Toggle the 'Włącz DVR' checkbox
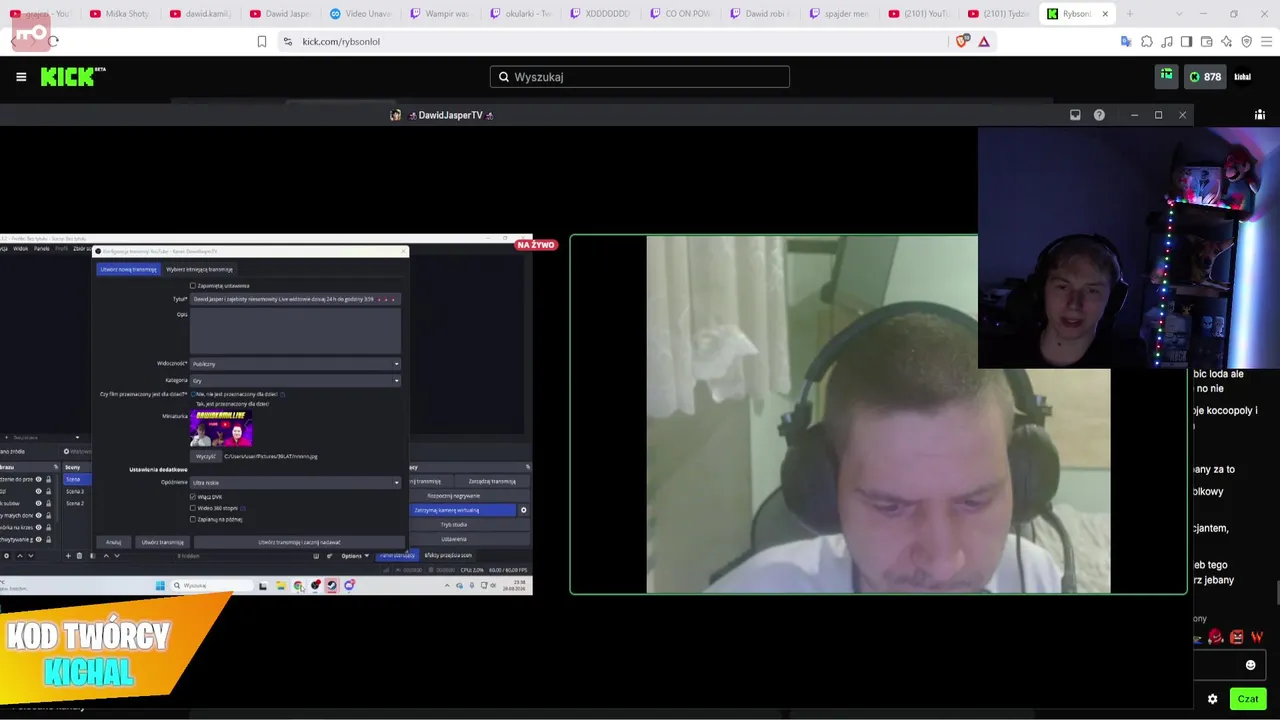Image resolution: width=1280 pixels, height=720 pixels. pyautogui.click(x=193, y=497)
